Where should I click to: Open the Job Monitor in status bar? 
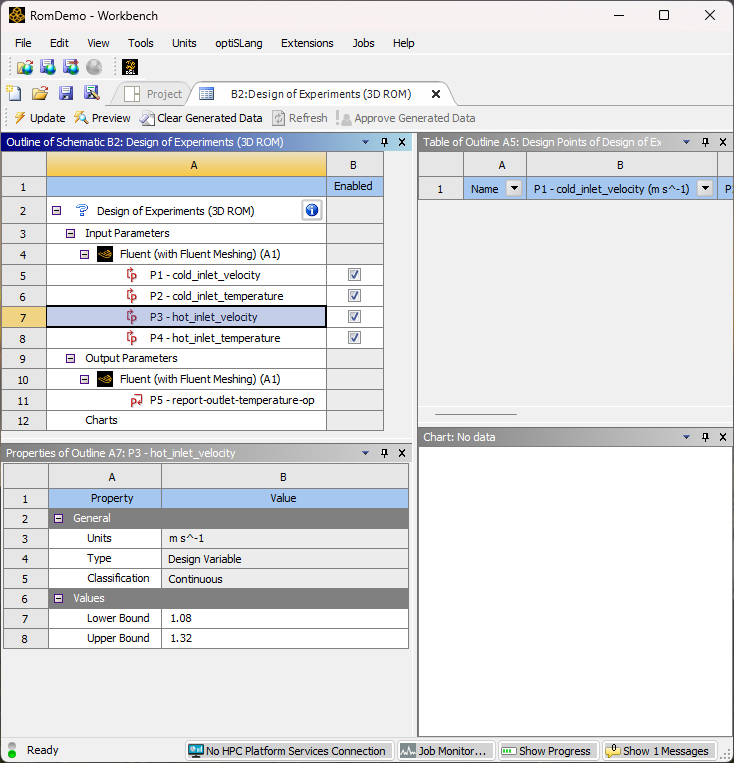coord(444,751)
